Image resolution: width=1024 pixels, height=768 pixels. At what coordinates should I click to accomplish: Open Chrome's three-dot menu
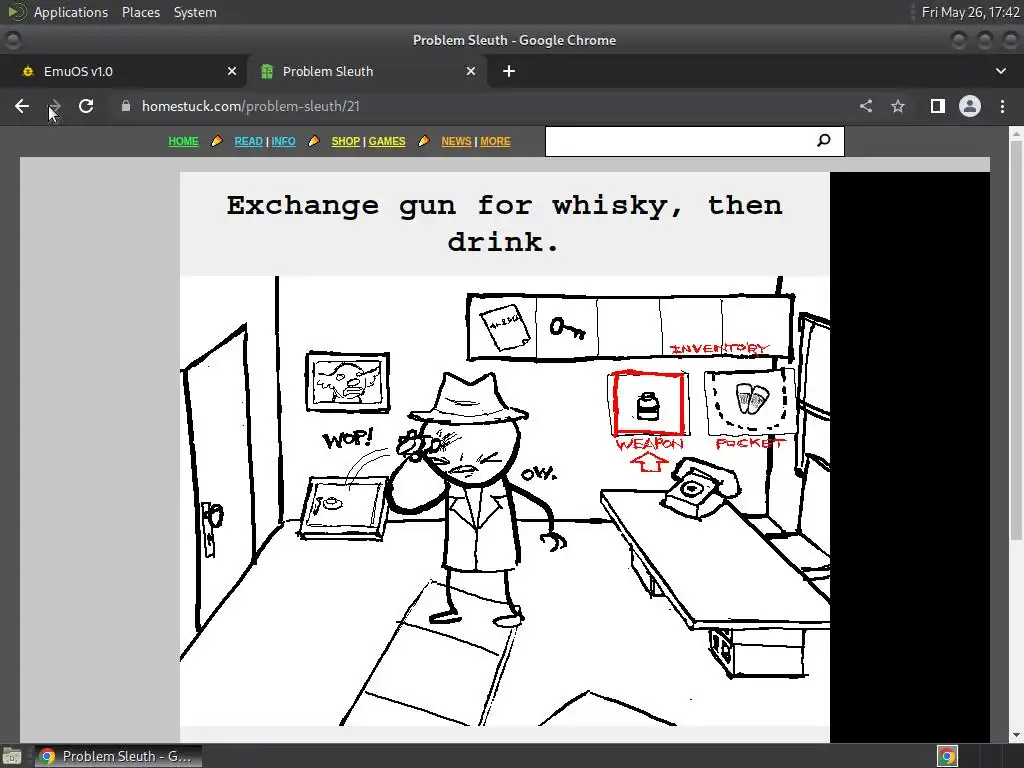(x=1002, y=106)
